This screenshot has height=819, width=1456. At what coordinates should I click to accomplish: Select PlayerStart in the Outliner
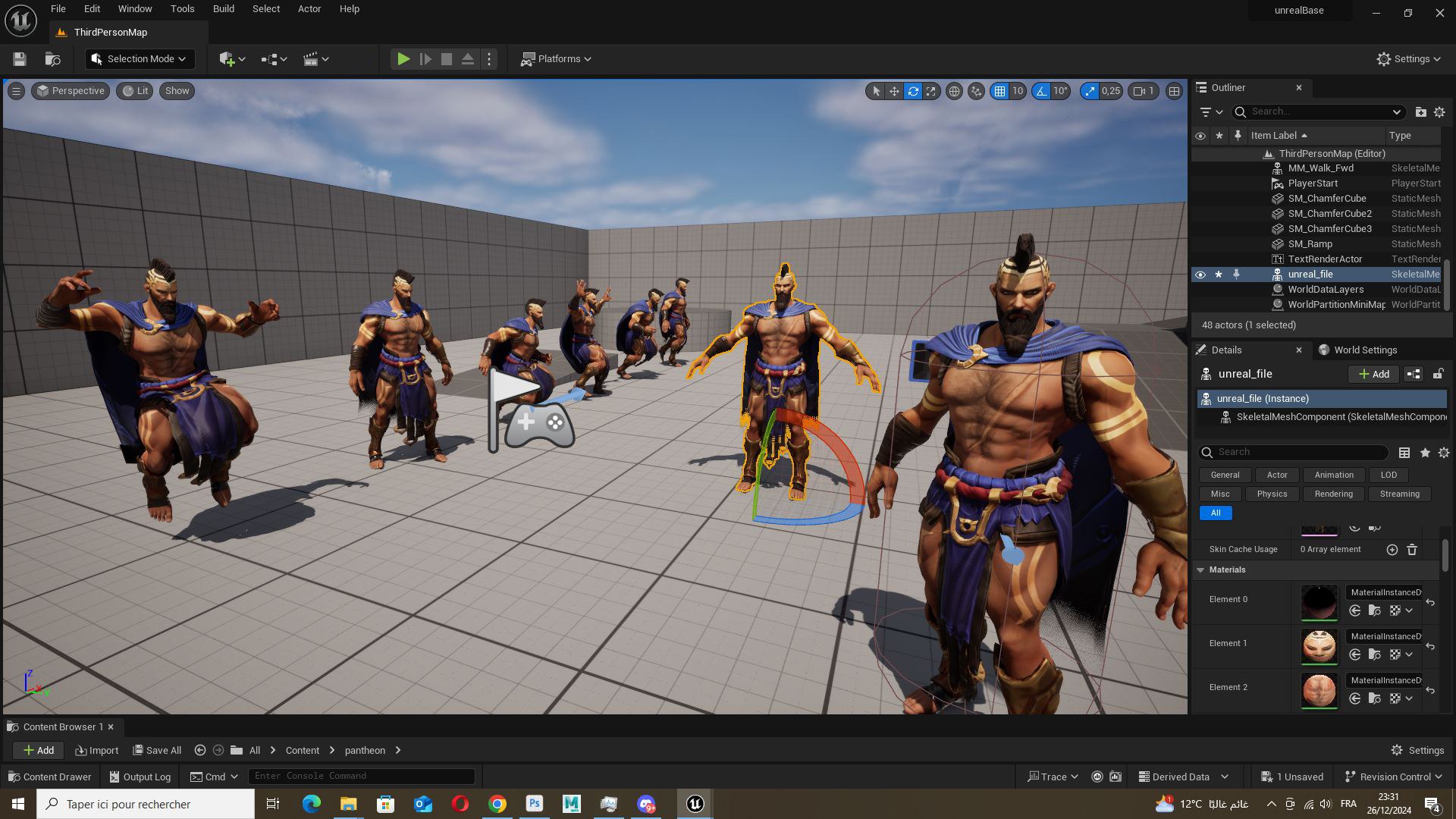pyautogui.click(x=1313, y=184)
